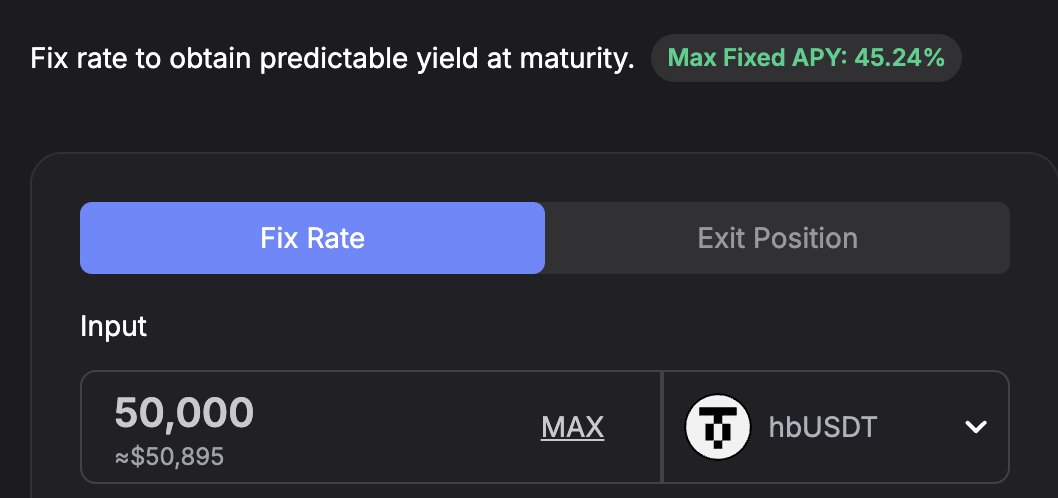This screenshot has height=498, width=1058.
Task: Click the MAX link to fill balance
Action: (x=572, y=427)
